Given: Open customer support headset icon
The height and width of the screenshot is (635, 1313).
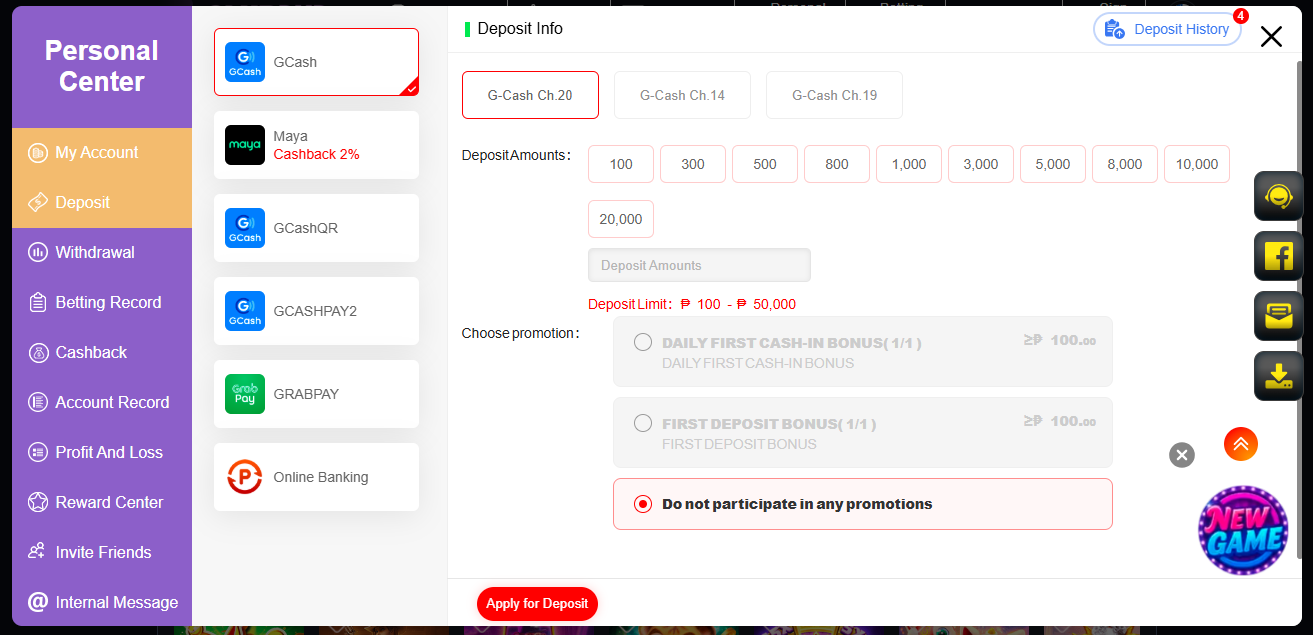Looking at the screenshot, I should tap(1278, 196).
